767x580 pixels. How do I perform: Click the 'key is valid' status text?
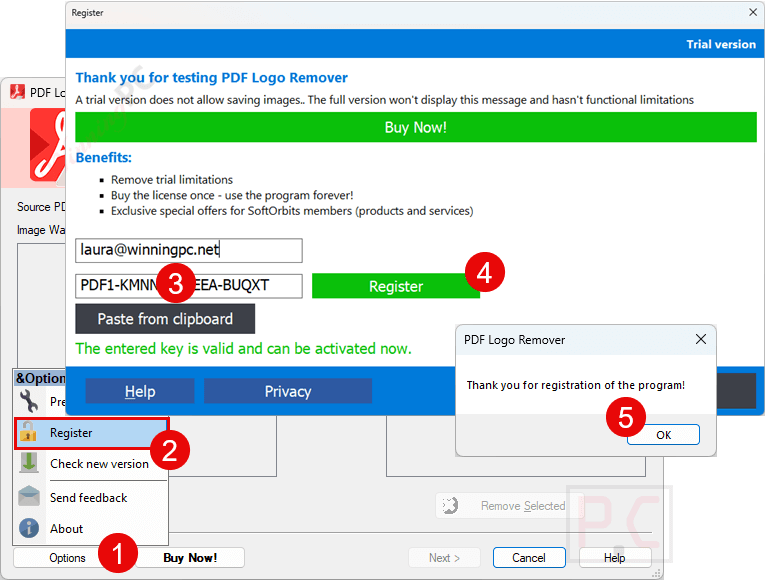[244, 349]
